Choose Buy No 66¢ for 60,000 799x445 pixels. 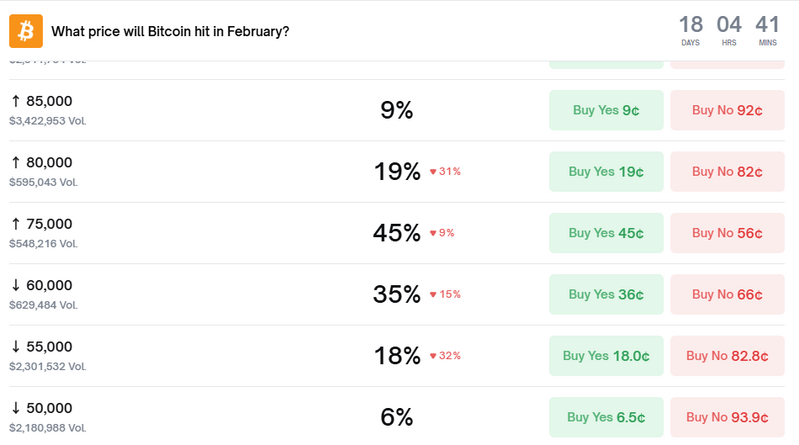click(727, 294)
